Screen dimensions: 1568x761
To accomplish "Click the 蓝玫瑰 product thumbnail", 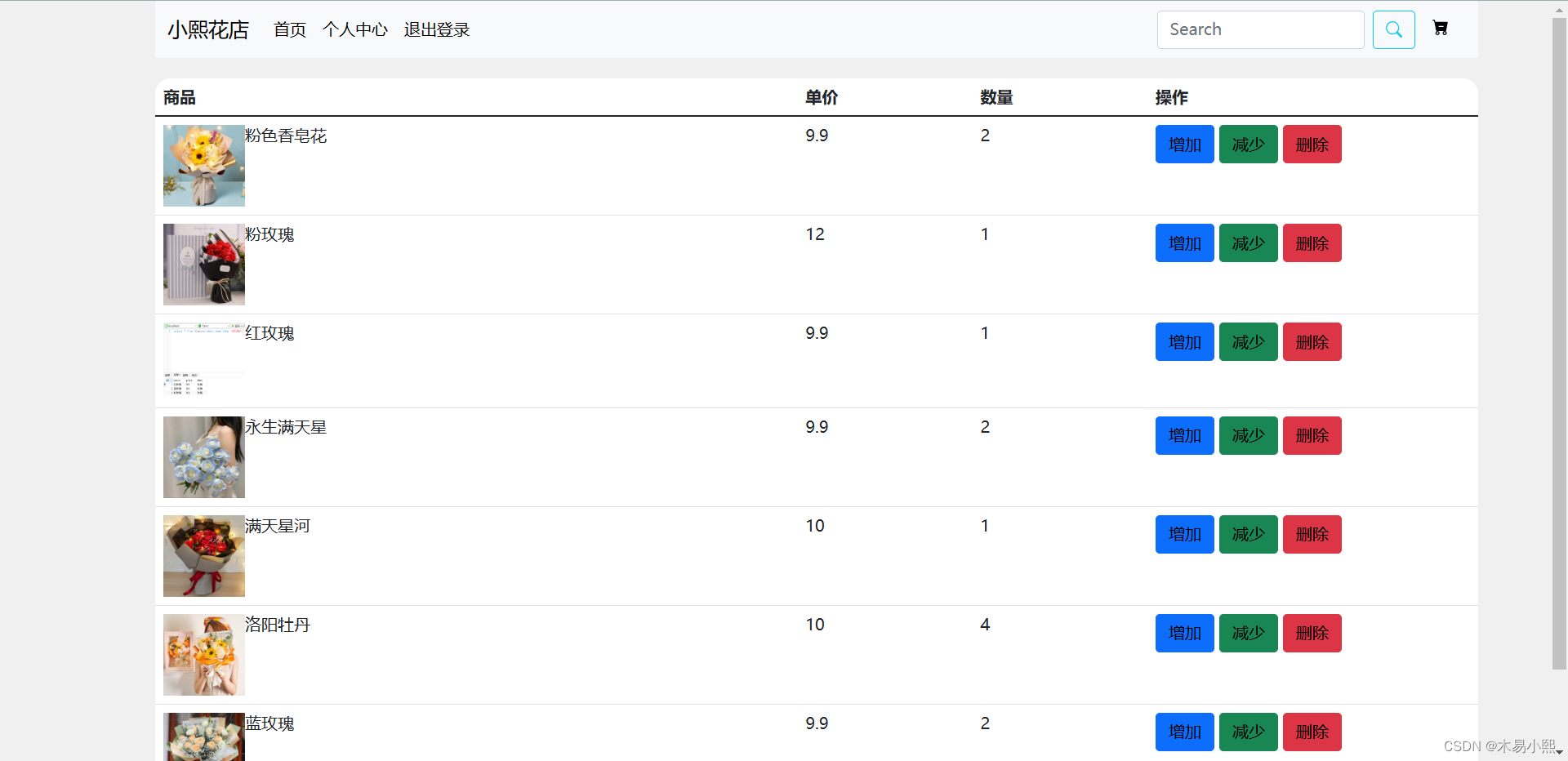I will [204, 737].
